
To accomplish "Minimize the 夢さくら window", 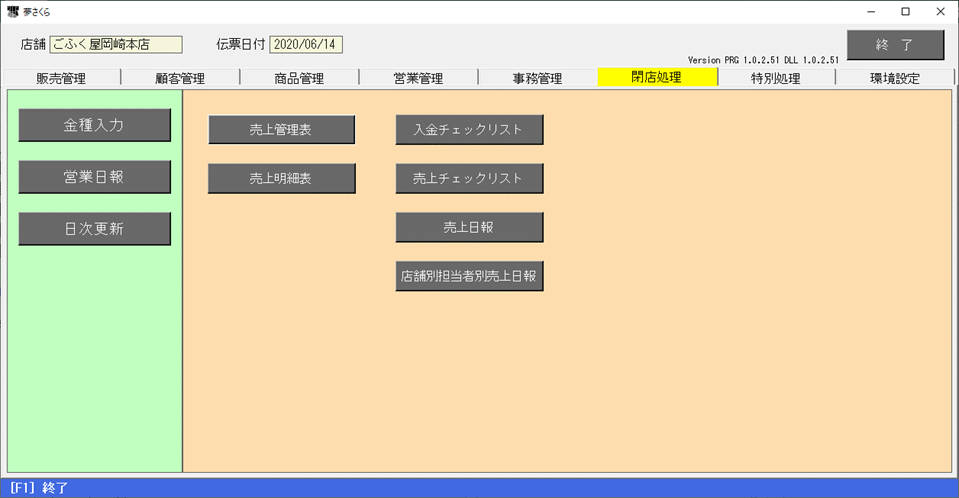I will [x=872, y=12].
